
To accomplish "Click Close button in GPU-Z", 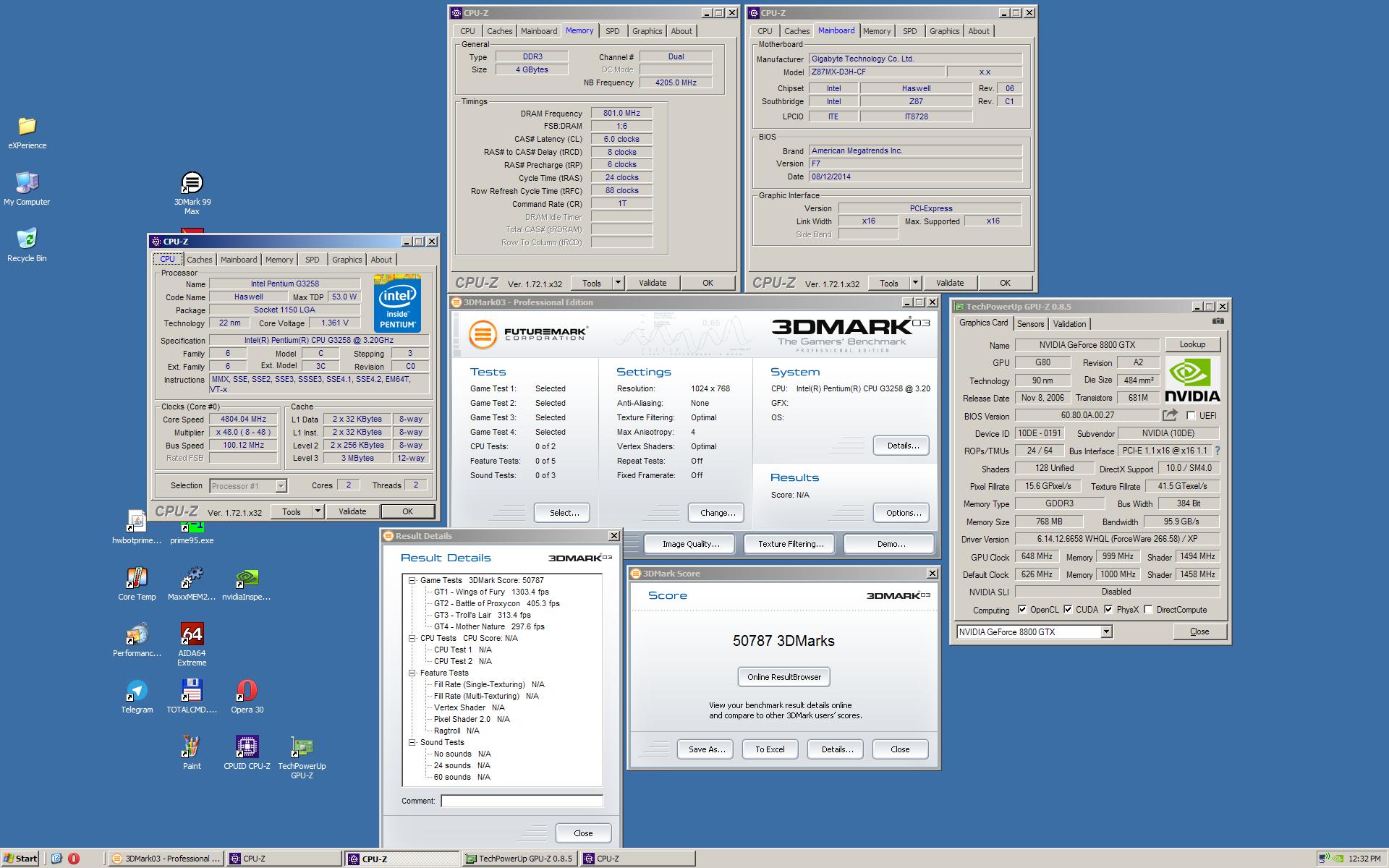I will point(1199,631).
